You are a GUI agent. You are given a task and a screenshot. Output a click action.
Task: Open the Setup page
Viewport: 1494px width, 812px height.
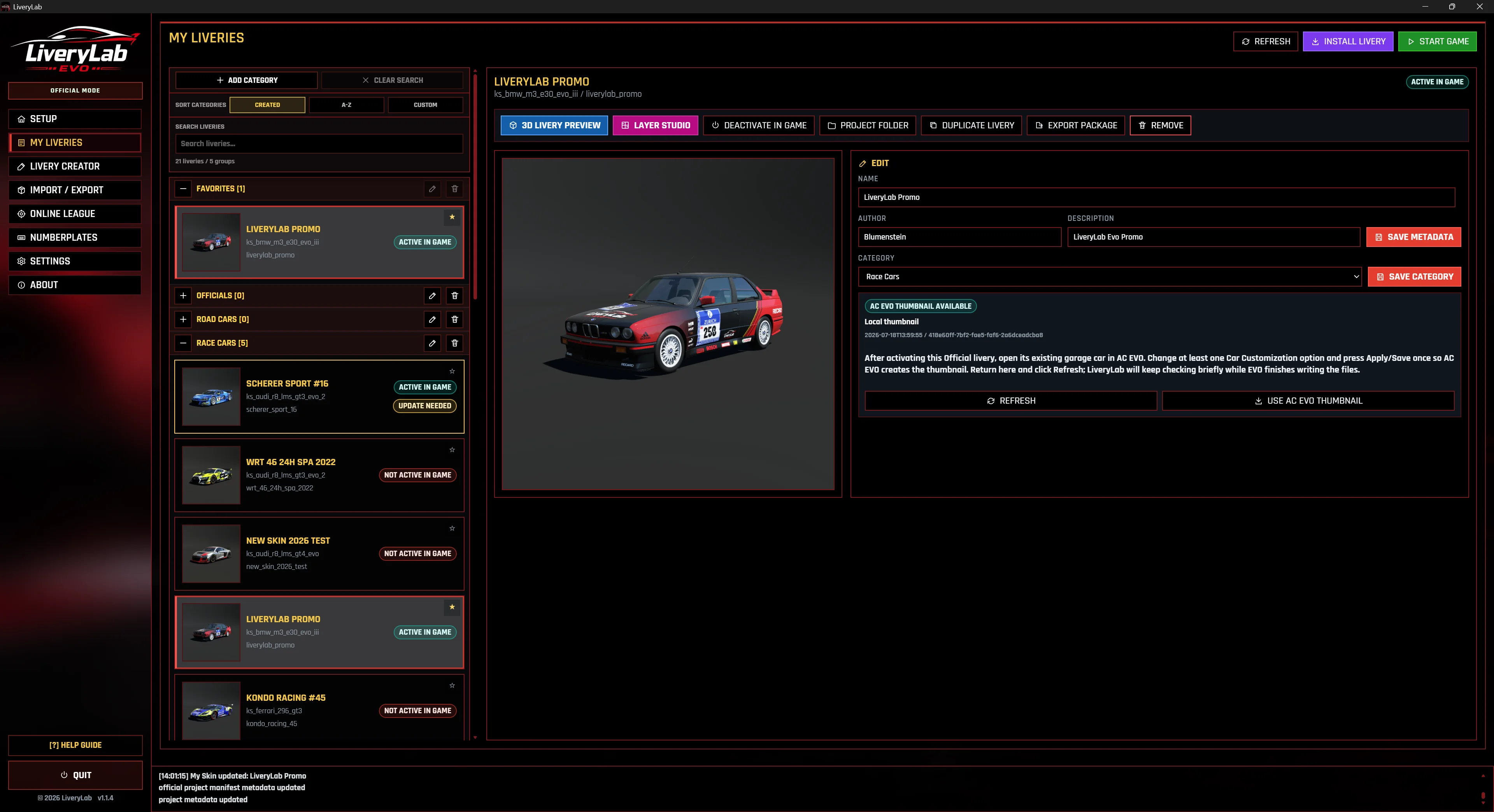pyautogui.click(x=75, y=119)
